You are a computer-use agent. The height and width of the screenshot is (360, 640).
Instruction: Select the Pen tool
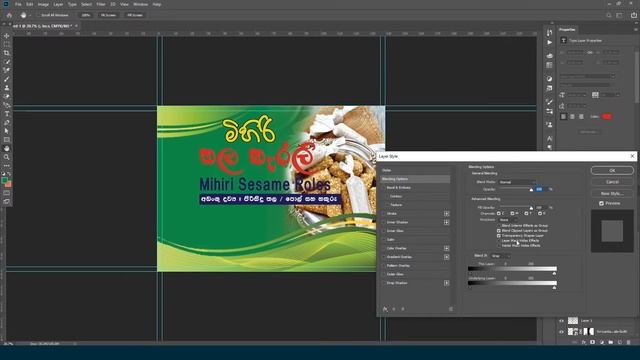pos(7,122)
